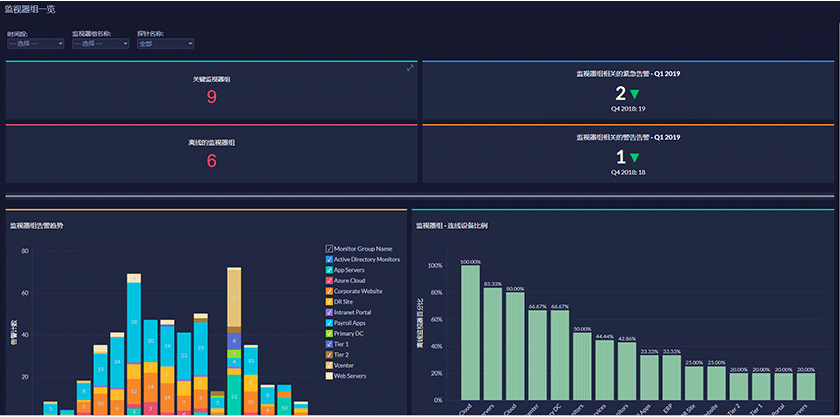This screenshot has width=840, height=417.
Task: Toggle the Vcenter legend checkbox
Action: [329, 365]
